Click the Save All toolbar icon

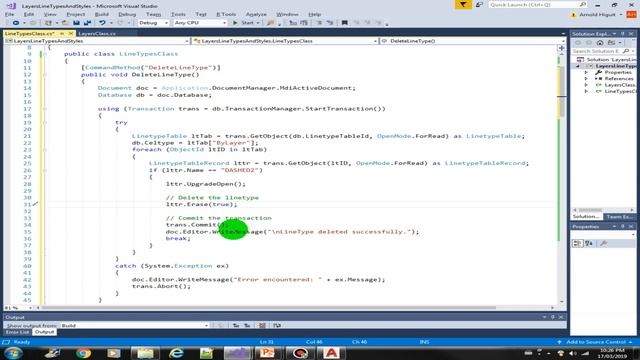[x=87, y=23]
